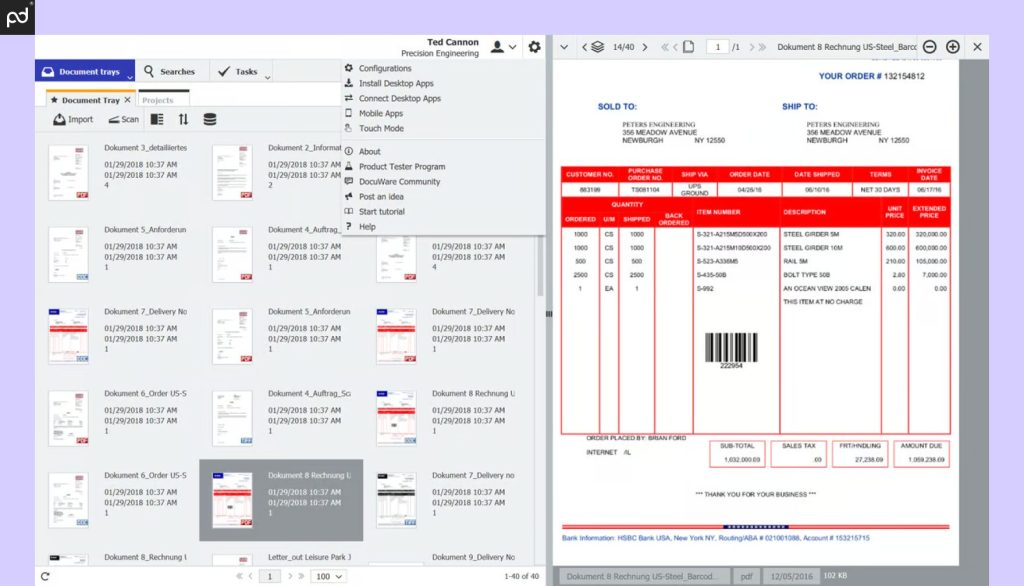The image size is (1024, 586).
Task: Go to first page of tray list
Action: (239, 576)
